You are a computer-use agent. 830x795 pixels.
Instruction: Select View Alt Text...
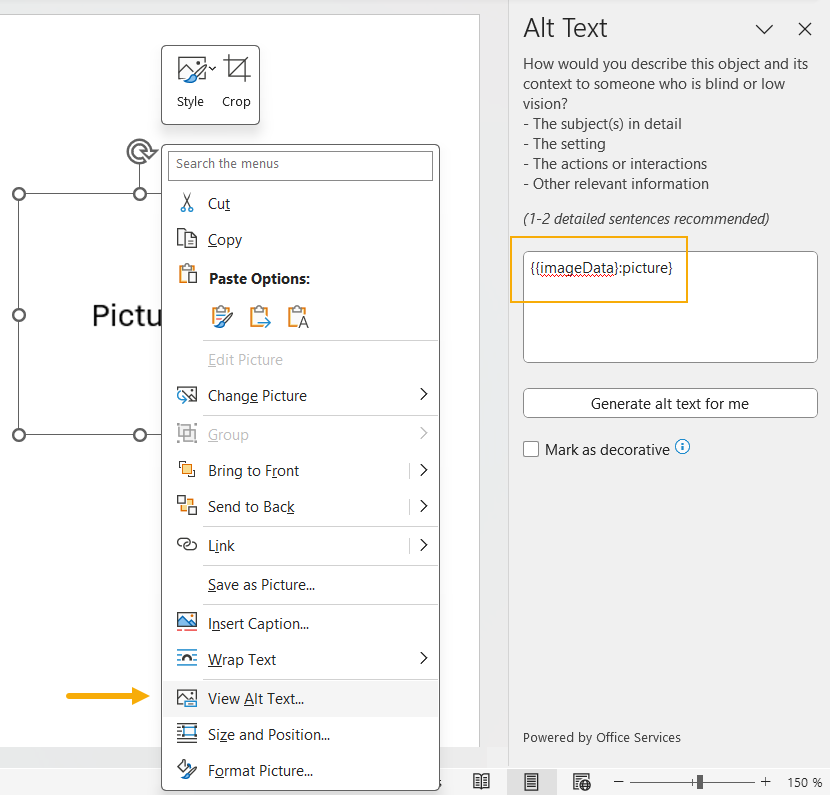pyautogui.click(x=300, y=699)
